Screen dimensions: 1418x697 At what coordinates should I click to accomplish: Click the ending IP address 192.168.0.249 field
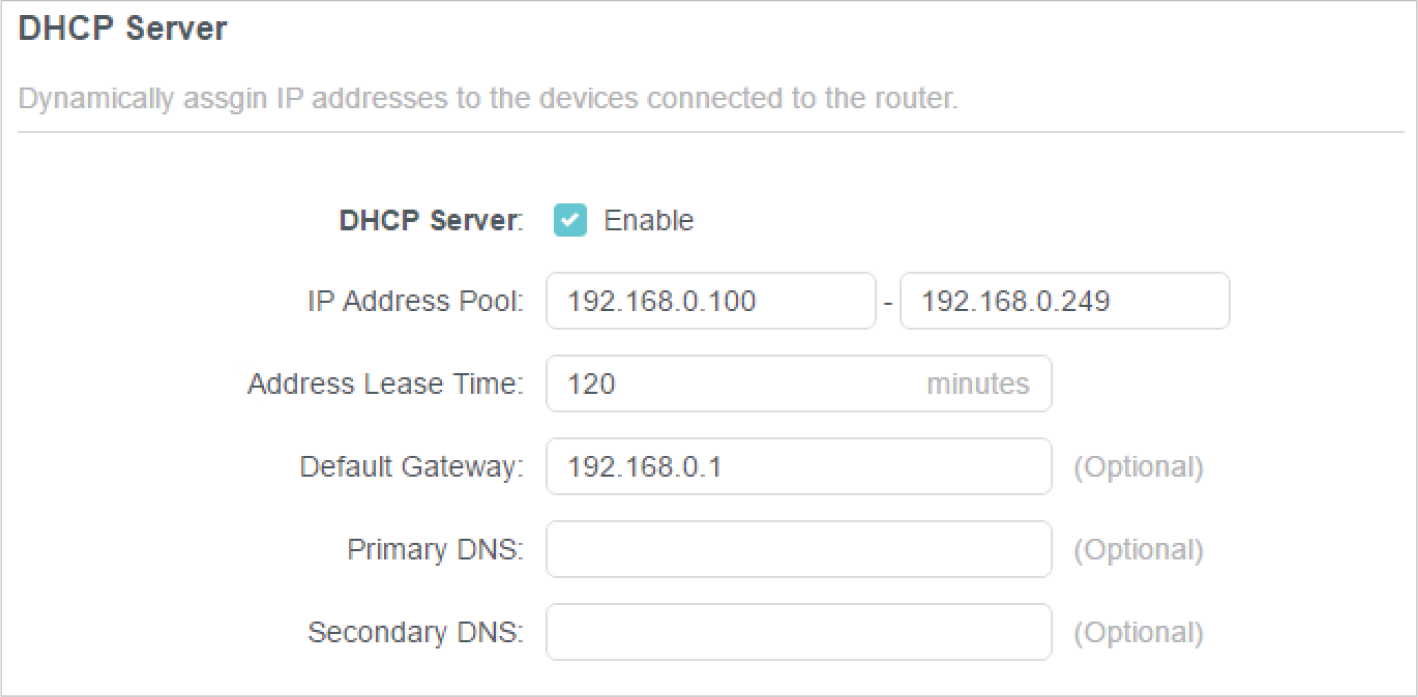click(1064, 301)
